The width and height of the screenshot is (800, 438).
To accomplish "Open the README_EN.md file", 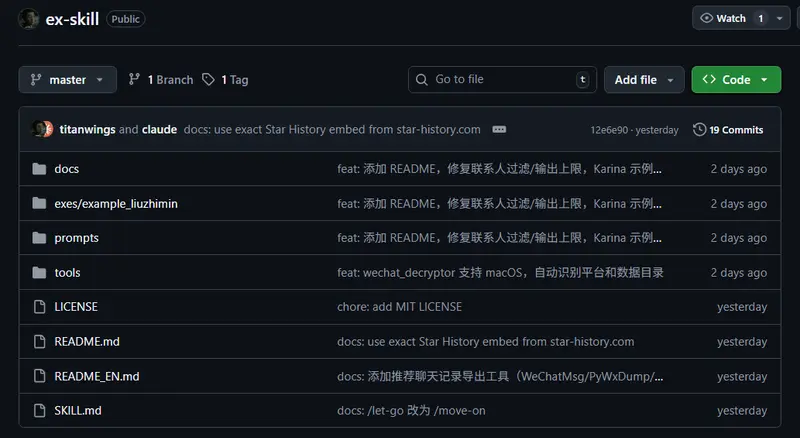I will (x=97, y=376).
